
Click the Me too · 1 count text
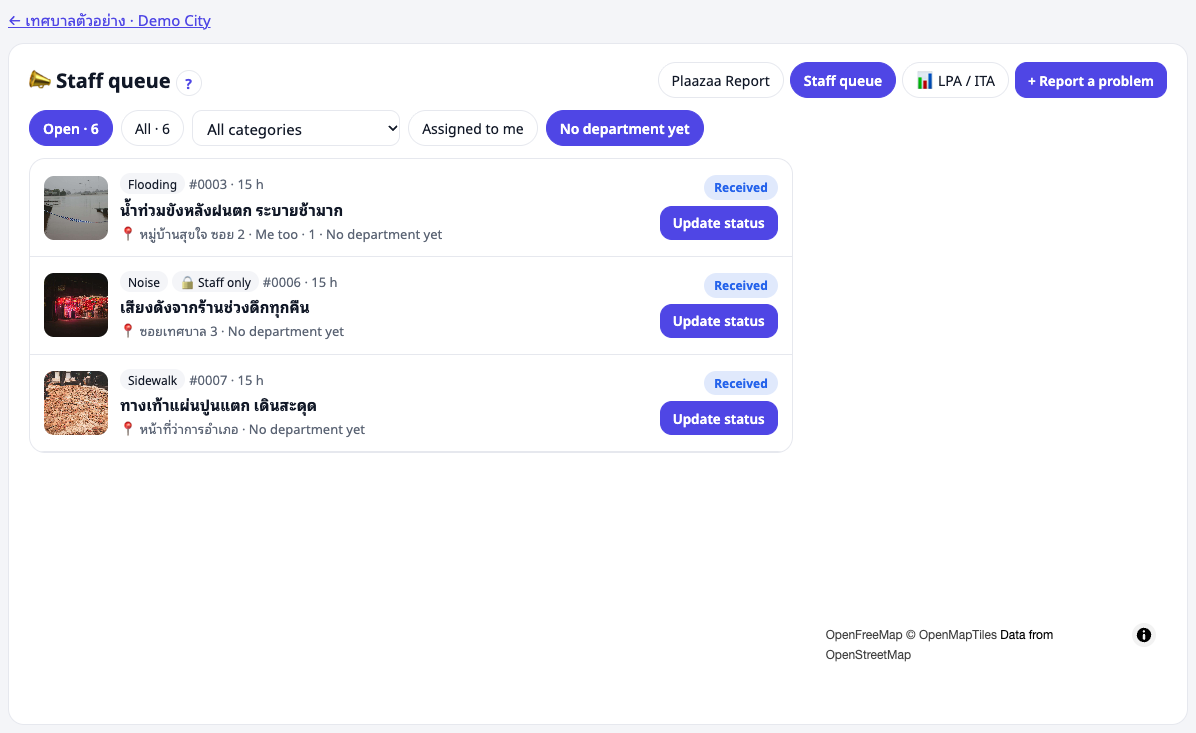285,234
